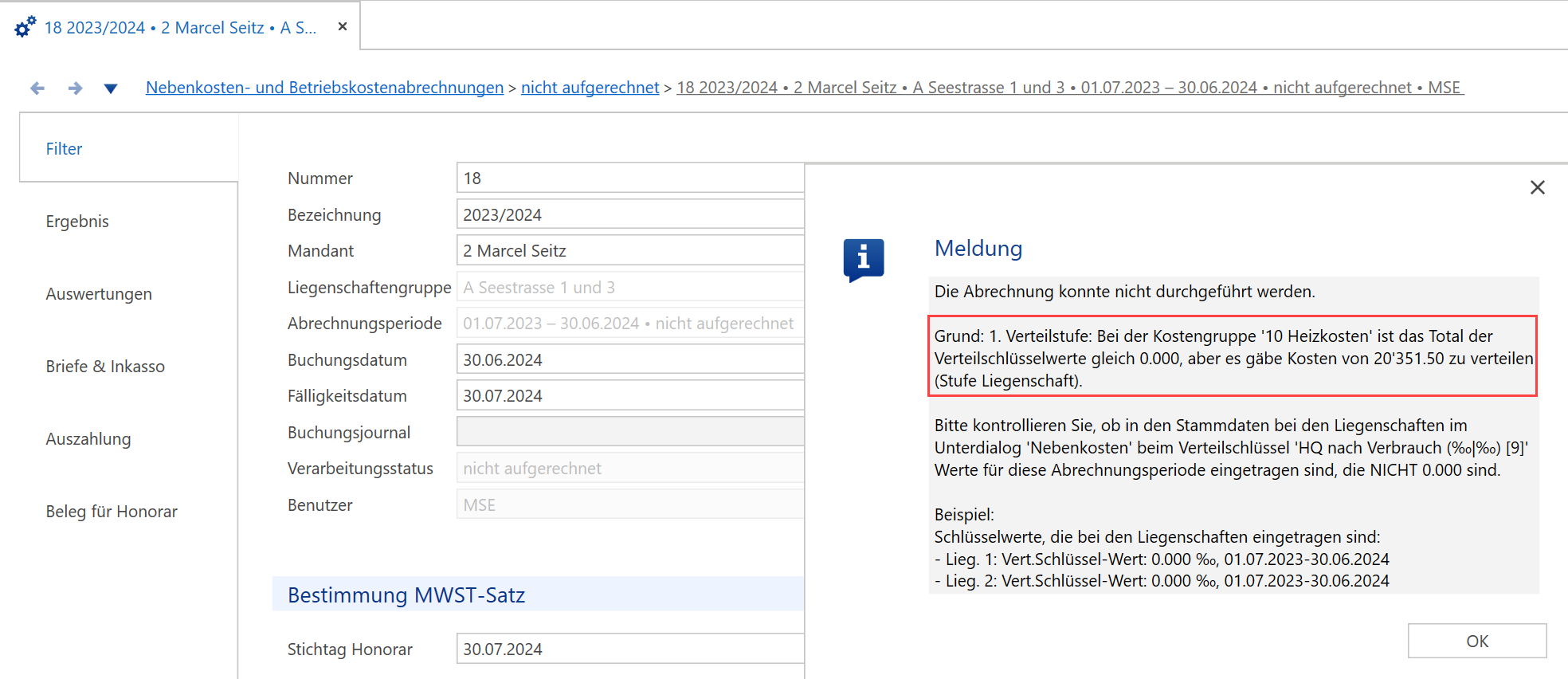
Task: Select the Filter side tab
Action: (x=128, y=148)
